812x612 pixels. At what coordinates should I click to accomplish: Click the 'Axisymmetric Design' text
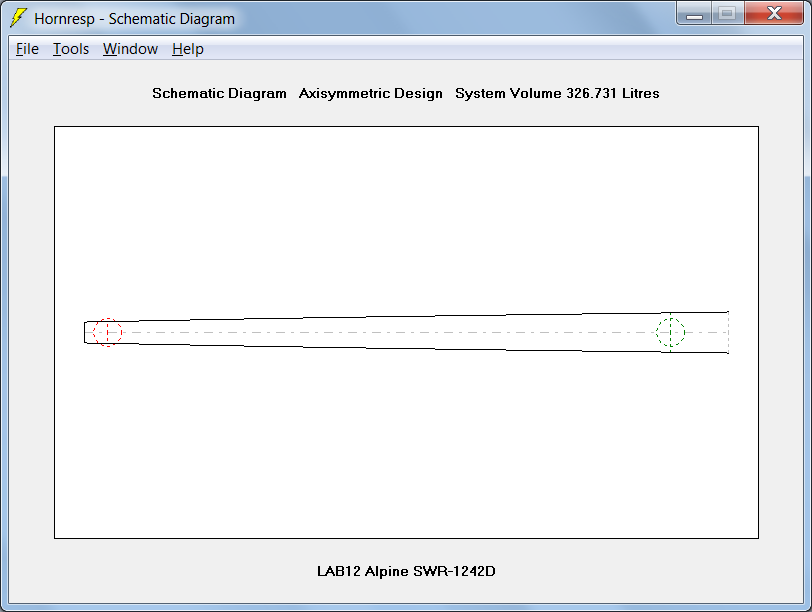point(371,93)
